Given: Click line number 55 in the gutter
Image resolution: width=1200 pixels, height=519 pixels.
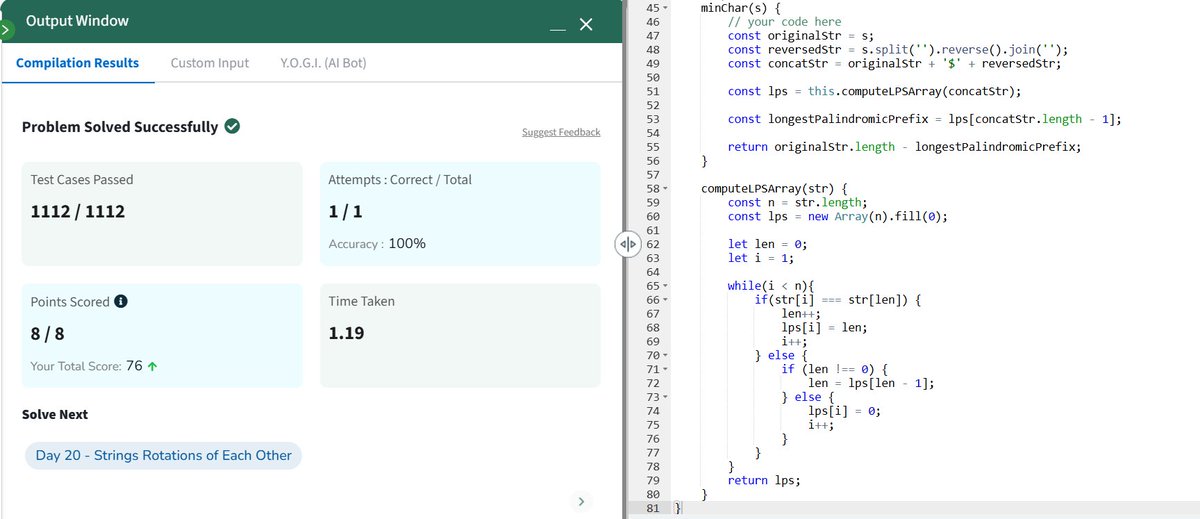Looking at the screenshot, I should [654, 147].
